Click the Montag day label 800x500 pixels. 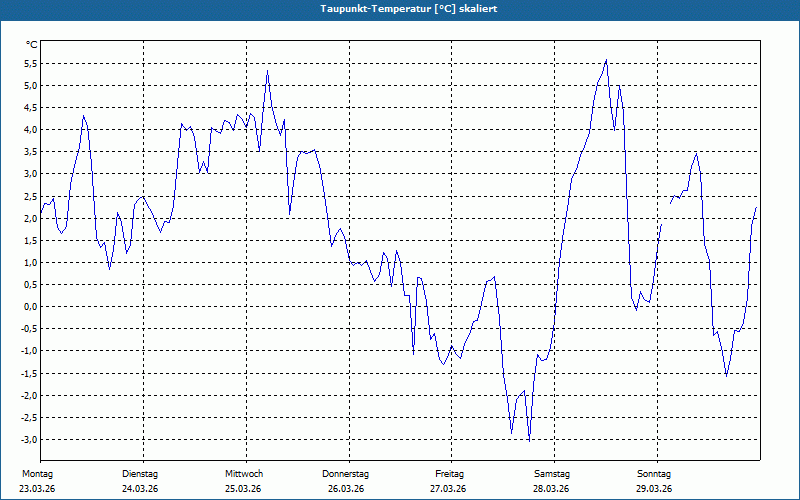37,474
